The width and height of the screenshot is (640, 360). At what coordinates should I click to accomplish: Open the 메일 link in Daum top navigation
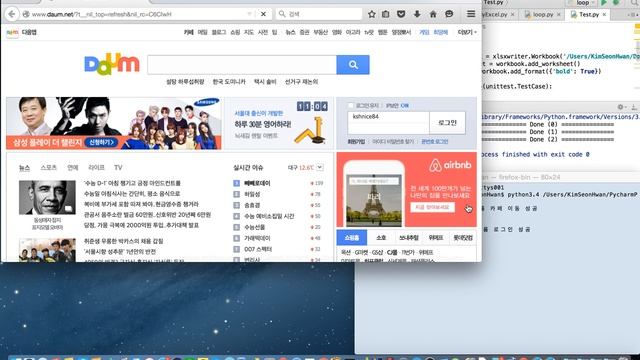point(202,32)
